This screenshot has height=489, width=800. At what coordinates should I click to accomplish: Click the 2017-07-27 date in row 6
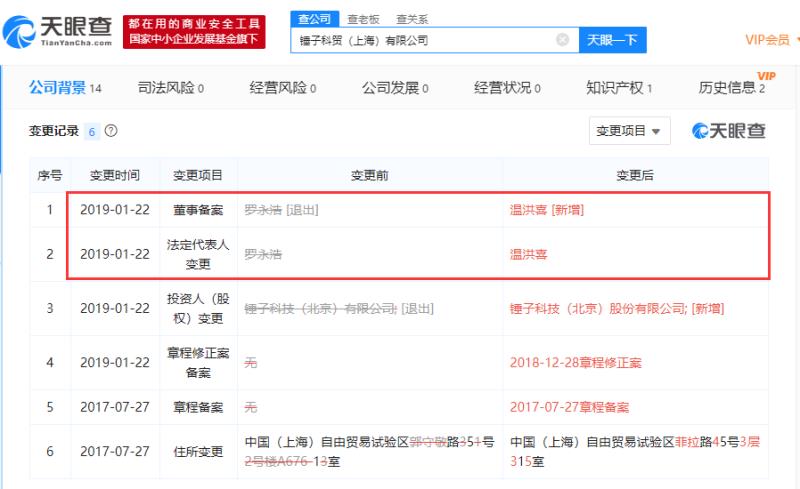(x=115, y=452)
